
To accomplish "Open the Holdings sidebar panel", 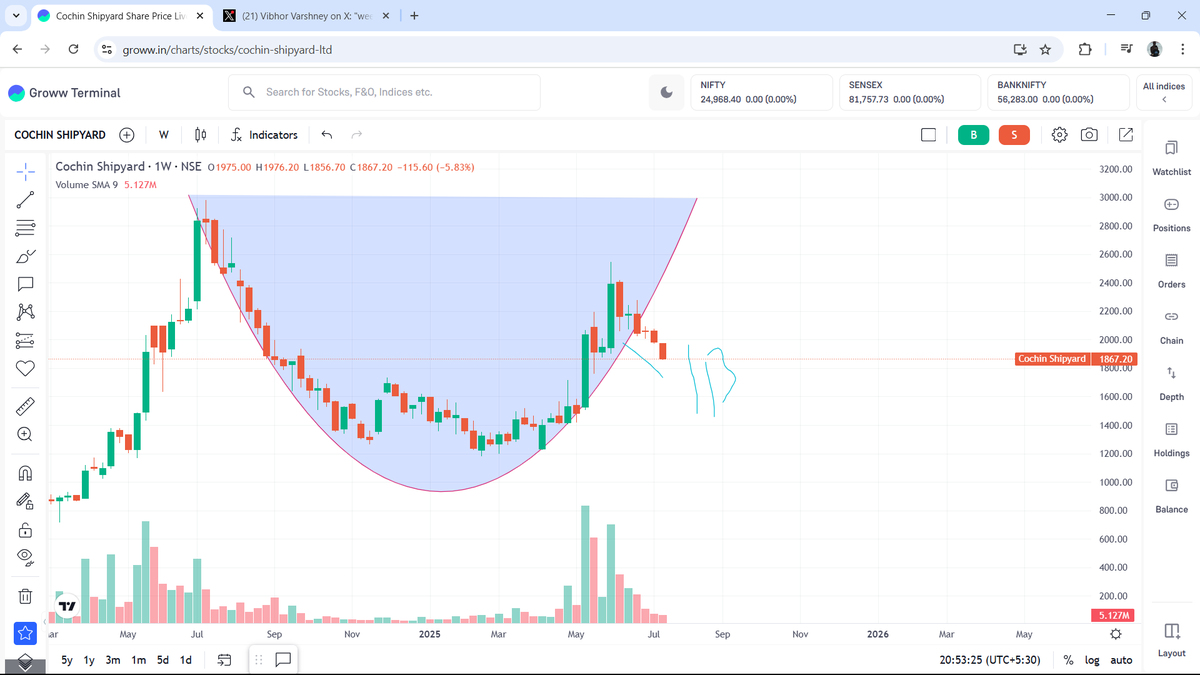I will [1171, 440].
